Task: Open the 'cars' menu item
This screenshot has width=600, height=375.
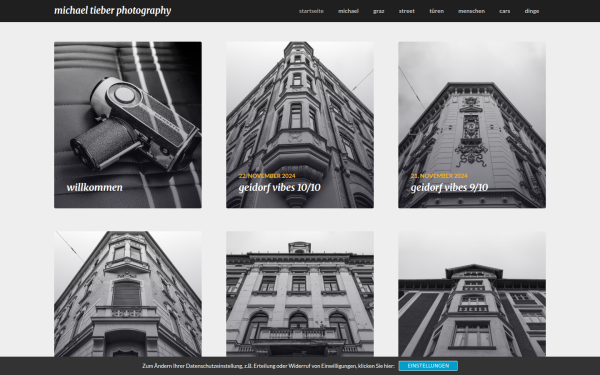Action: tap(504, 11)
